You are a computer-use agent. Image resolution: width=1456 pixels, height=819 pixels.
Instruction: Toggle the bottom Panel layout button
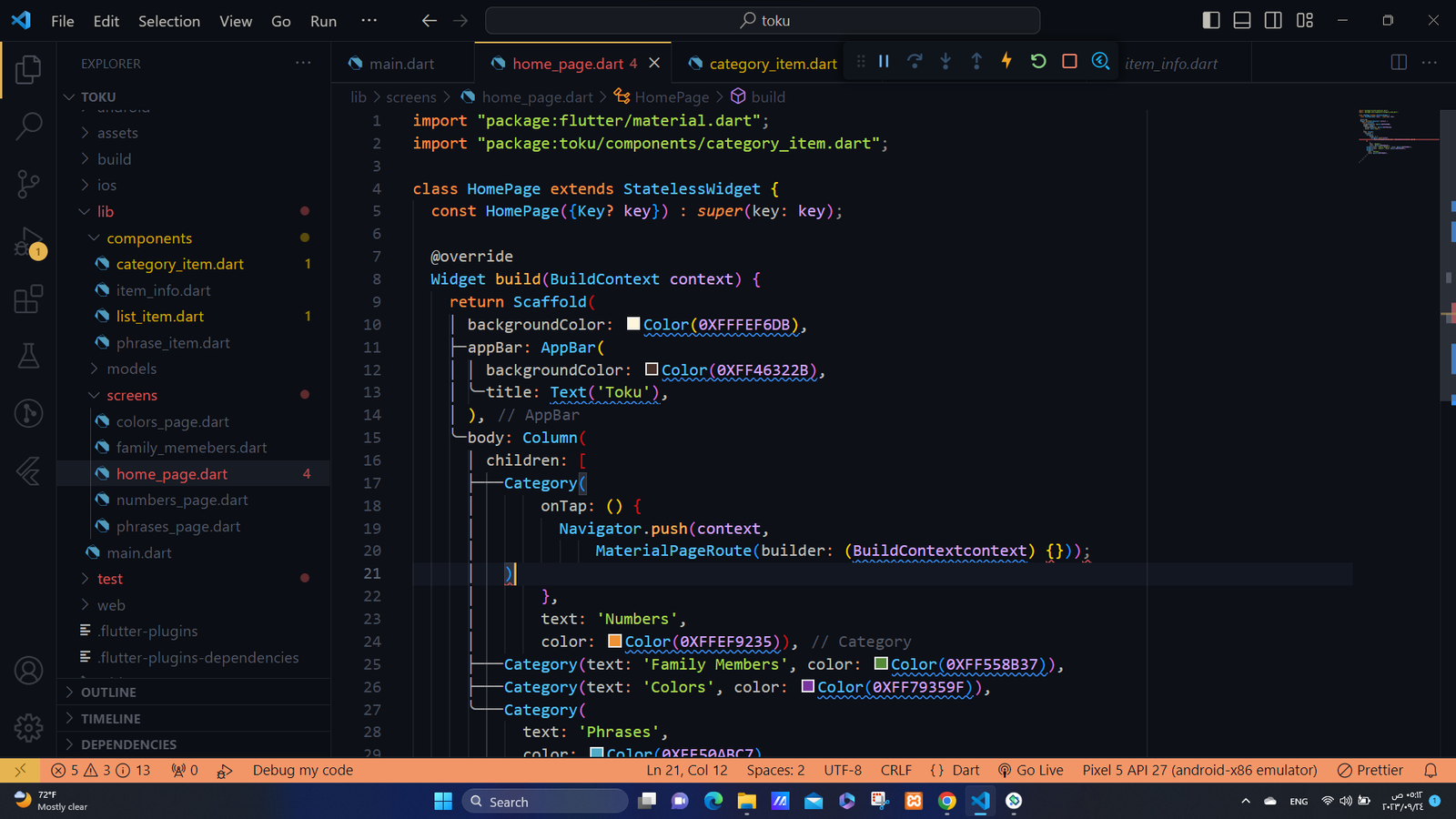coord(1241,20)
